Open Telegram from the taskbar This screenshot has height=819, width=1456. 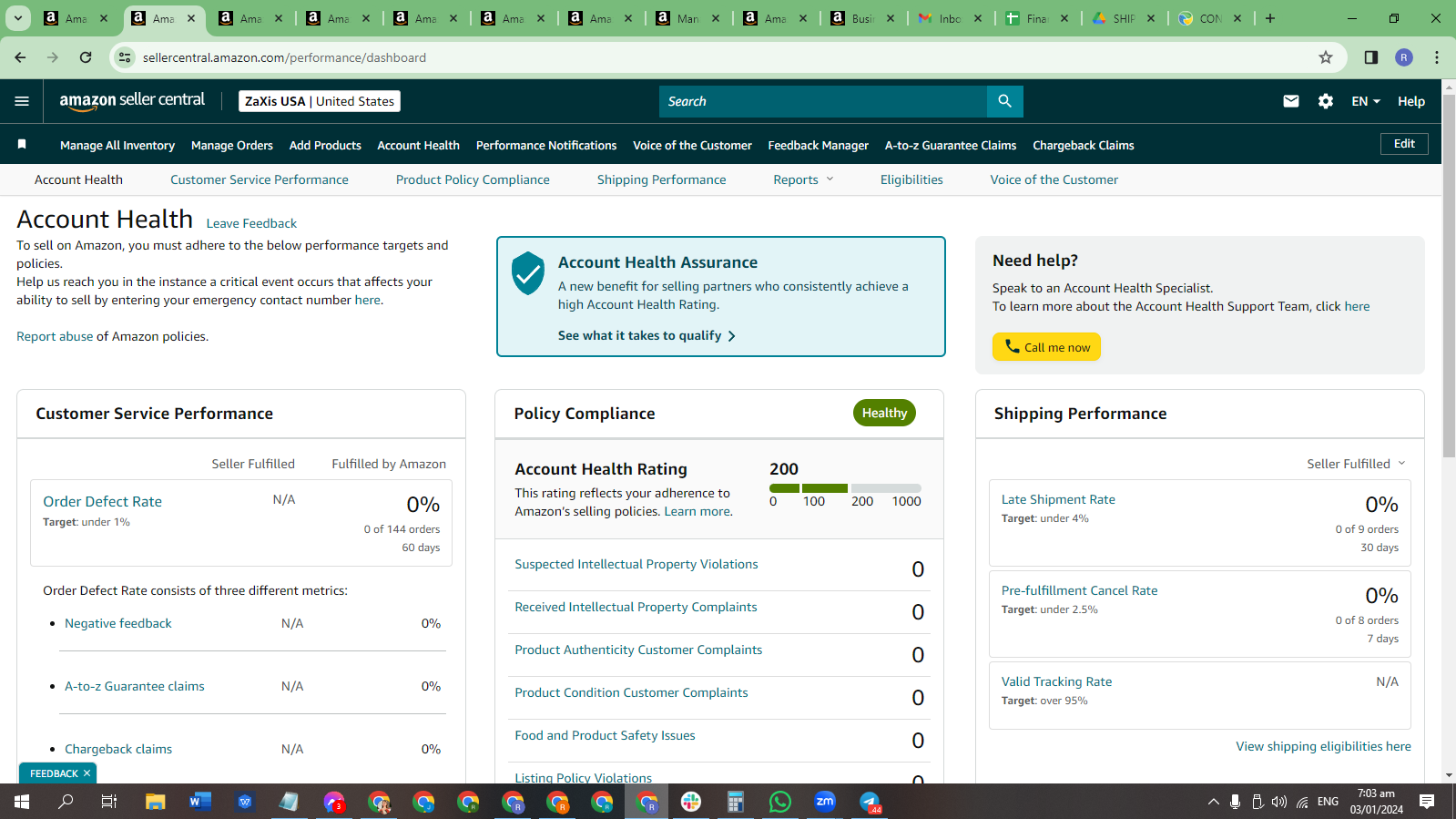click(x=870, y=802)
